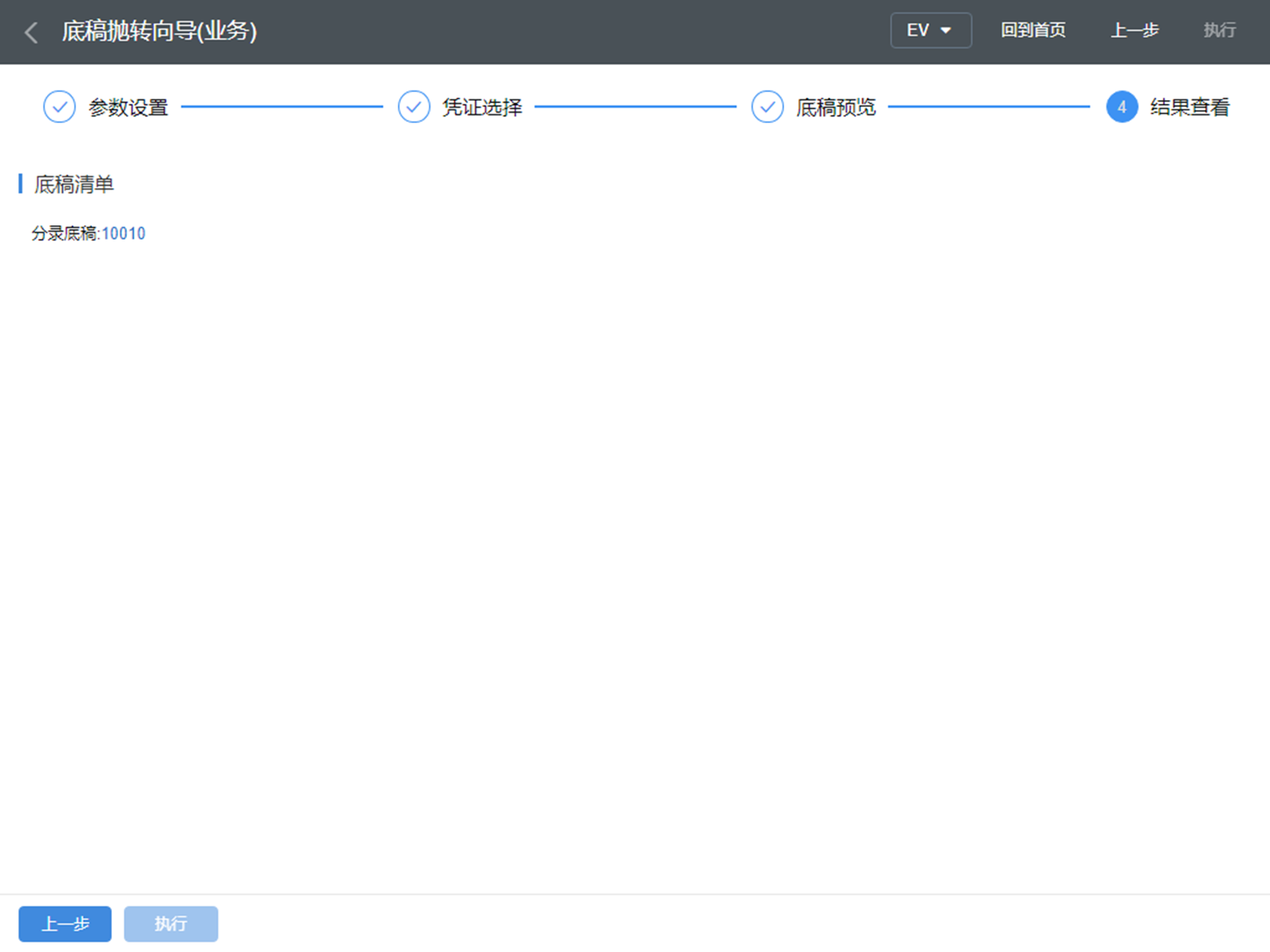Image resolution: width=1270 pixels, height=952 pixels.
Task: Click 上一步 in the top header
Action: 1134,31
